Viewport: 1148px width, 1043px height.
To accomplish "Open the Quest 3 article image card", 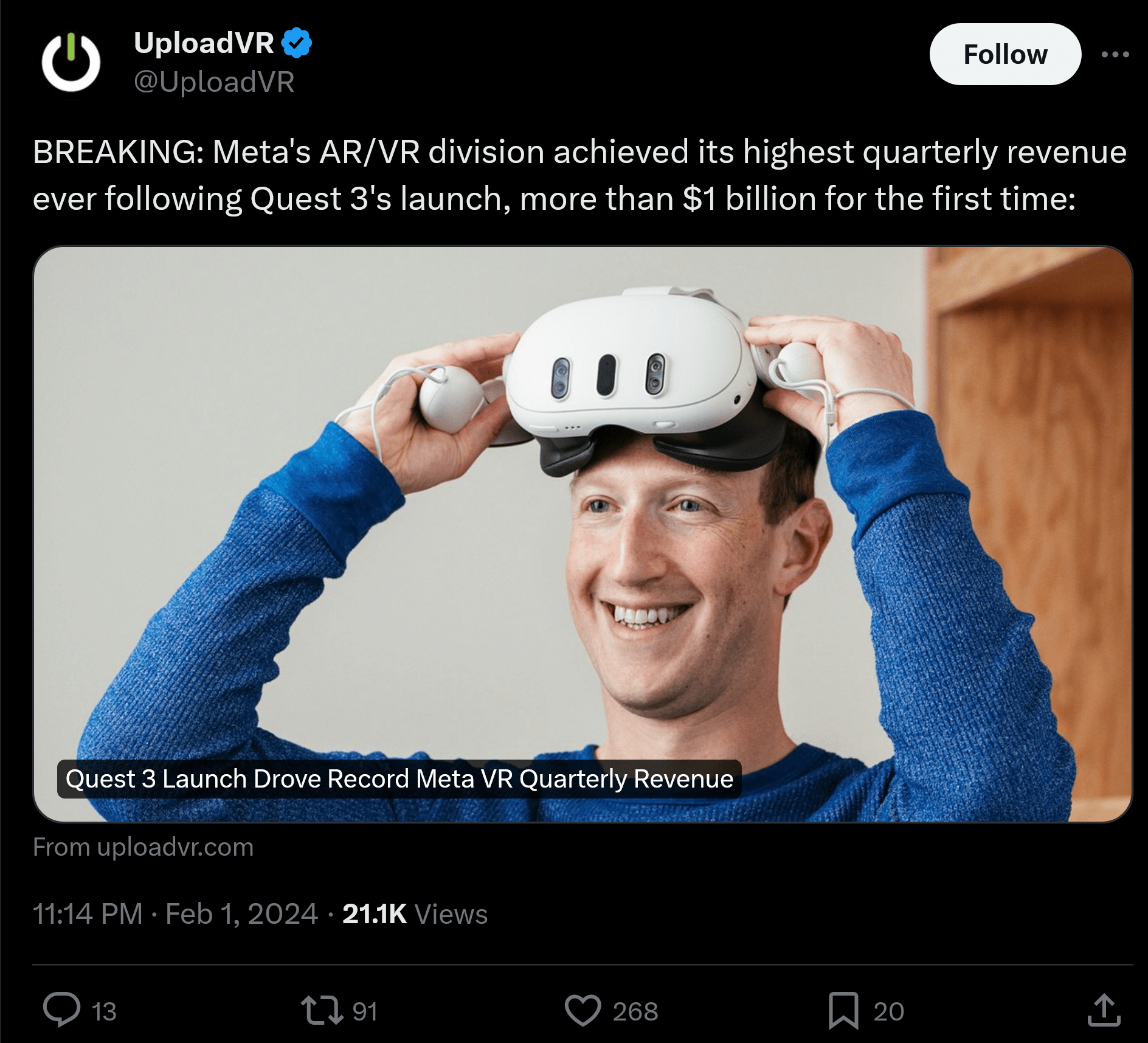I will 583,534.
